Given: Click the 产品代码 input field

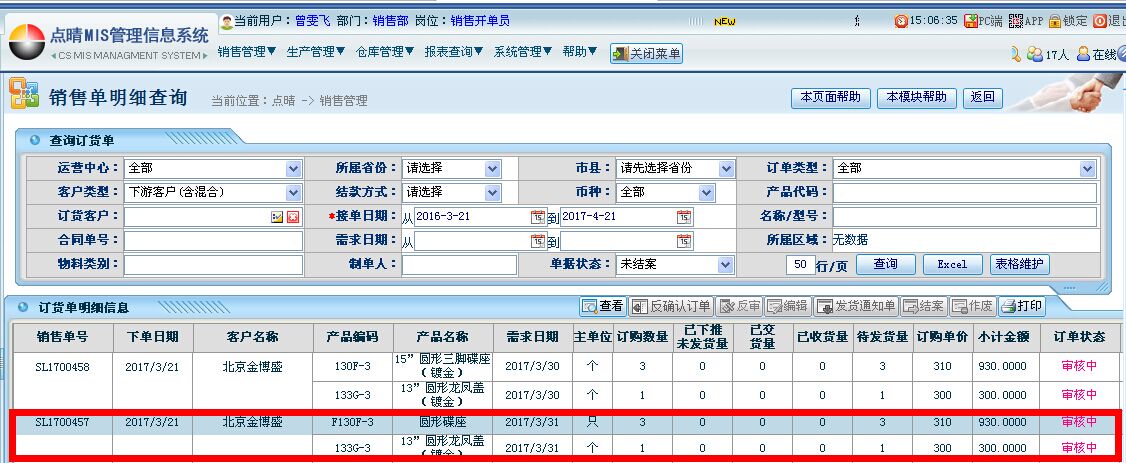Looking at the screenshot, I should pos(964,193).
